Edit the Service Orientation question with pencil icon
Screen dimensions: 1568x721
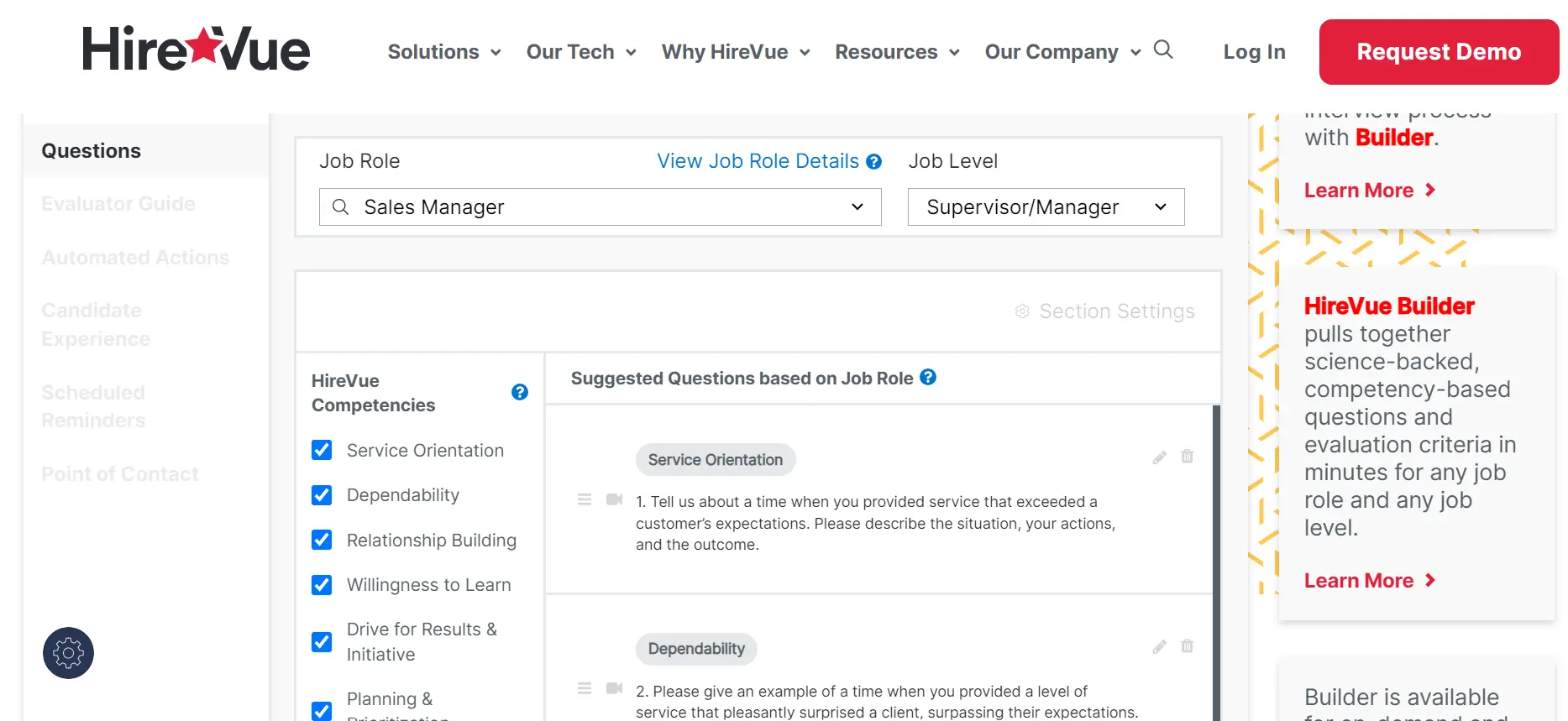tap(1160, 457)
